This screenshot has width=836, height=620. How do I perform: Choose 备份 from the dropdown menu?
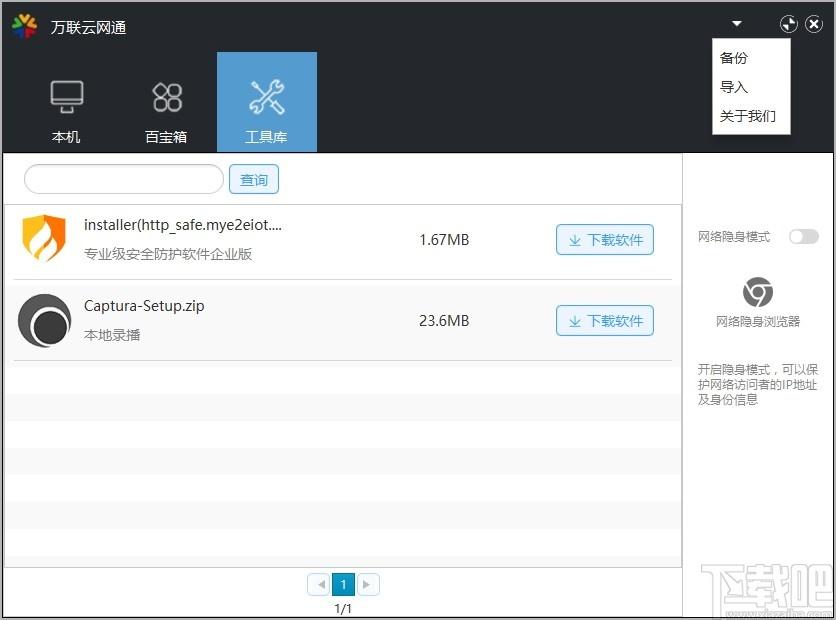734,58
